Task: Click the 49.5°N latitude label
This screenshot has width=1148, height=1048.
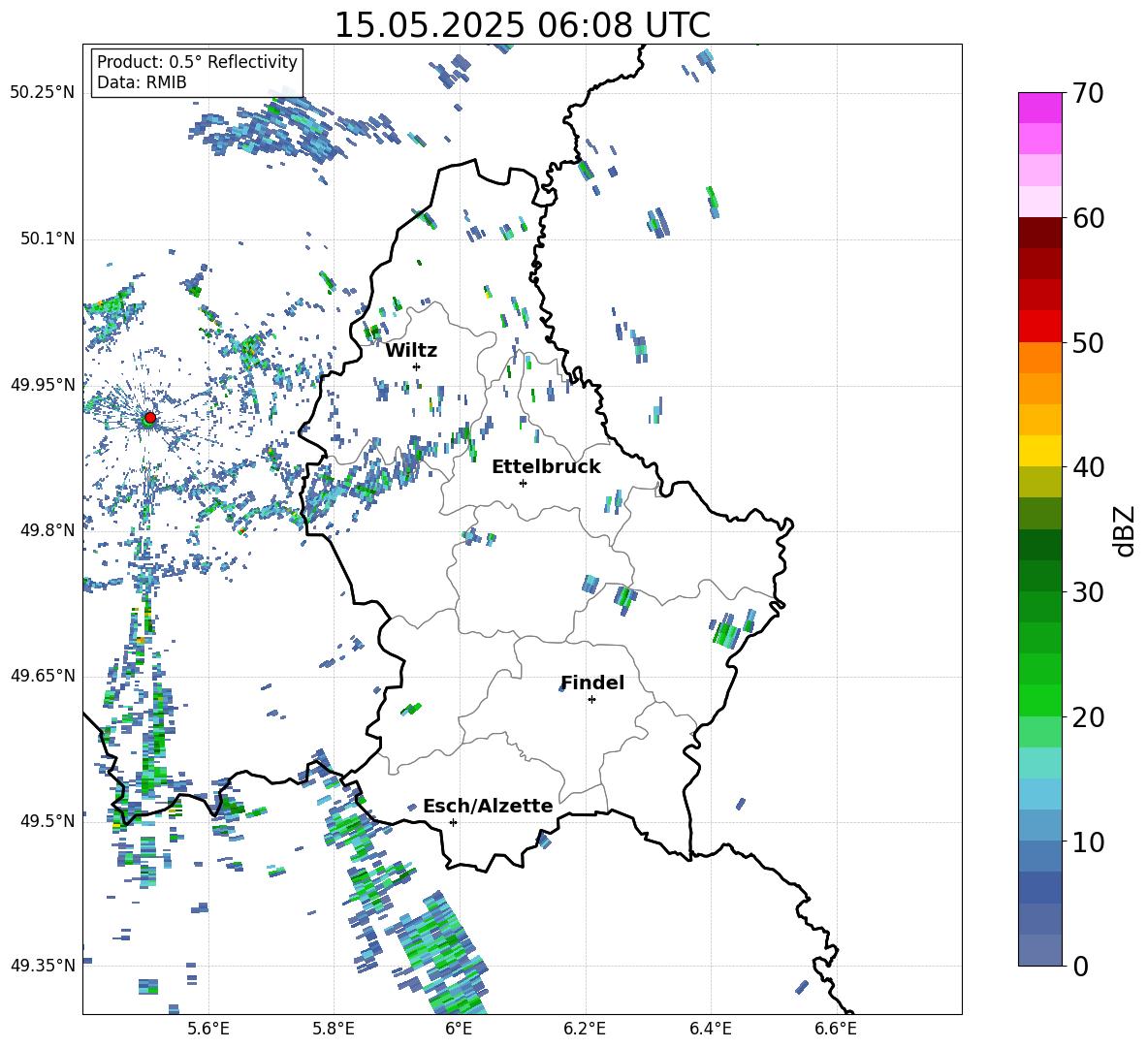Action: pyautogui.click(x=48, y=821)
